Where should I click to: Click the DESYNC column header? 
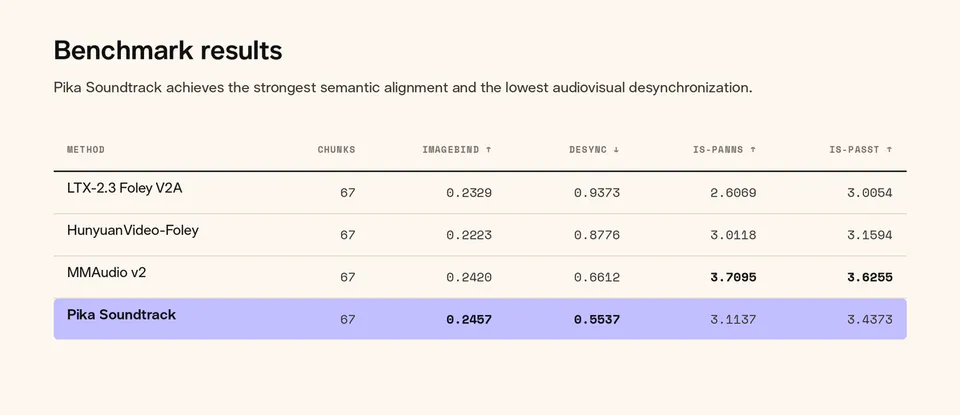pyautogui.click(x=594, y=149)
